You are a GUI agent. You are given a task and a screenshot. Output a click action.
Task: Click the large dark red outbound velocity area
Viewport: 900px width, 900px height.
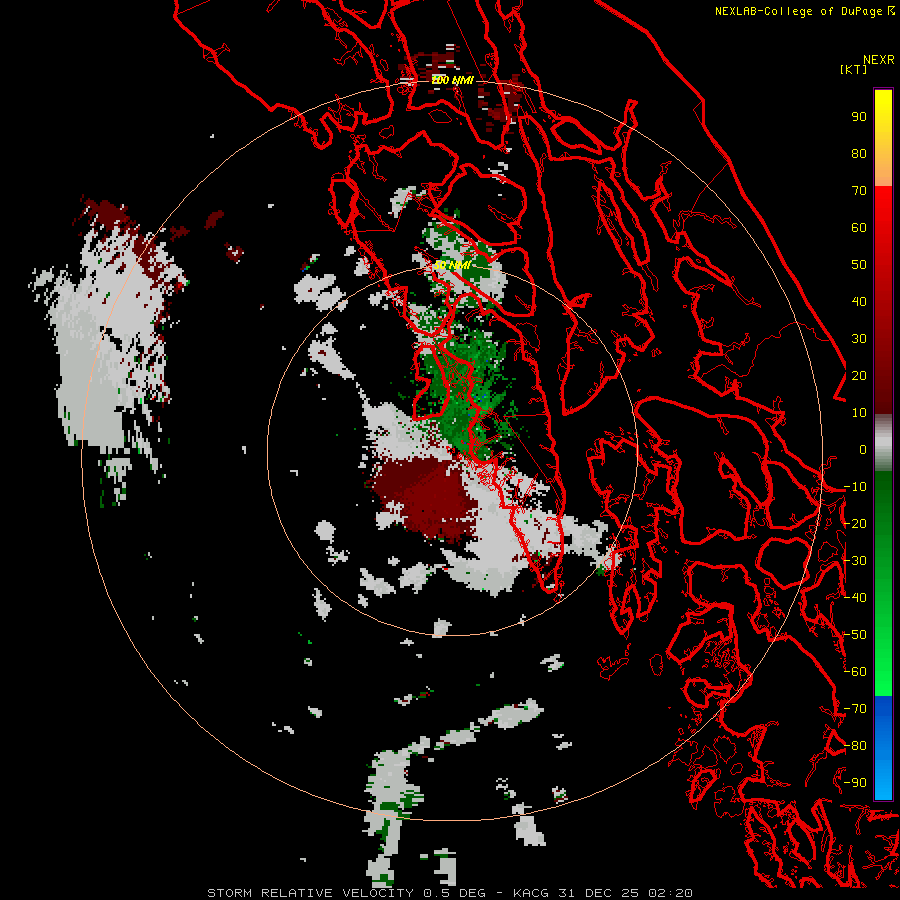[428, 498]
